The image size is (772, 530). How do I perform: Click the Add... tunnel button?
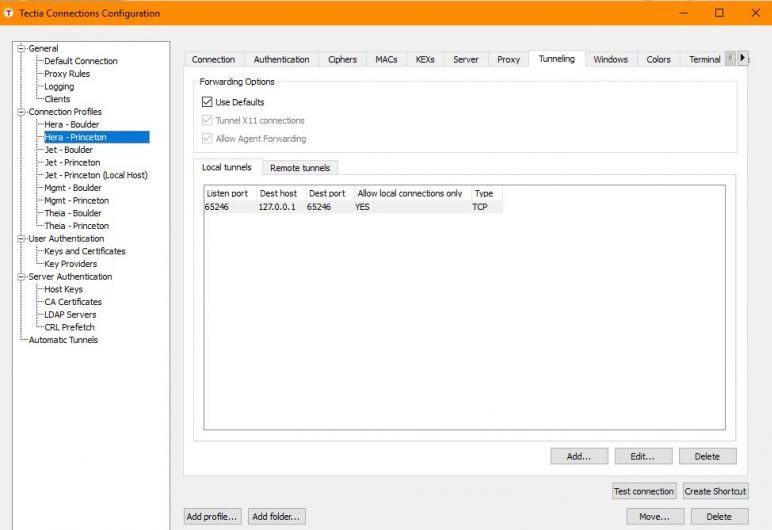coord(579,456)
